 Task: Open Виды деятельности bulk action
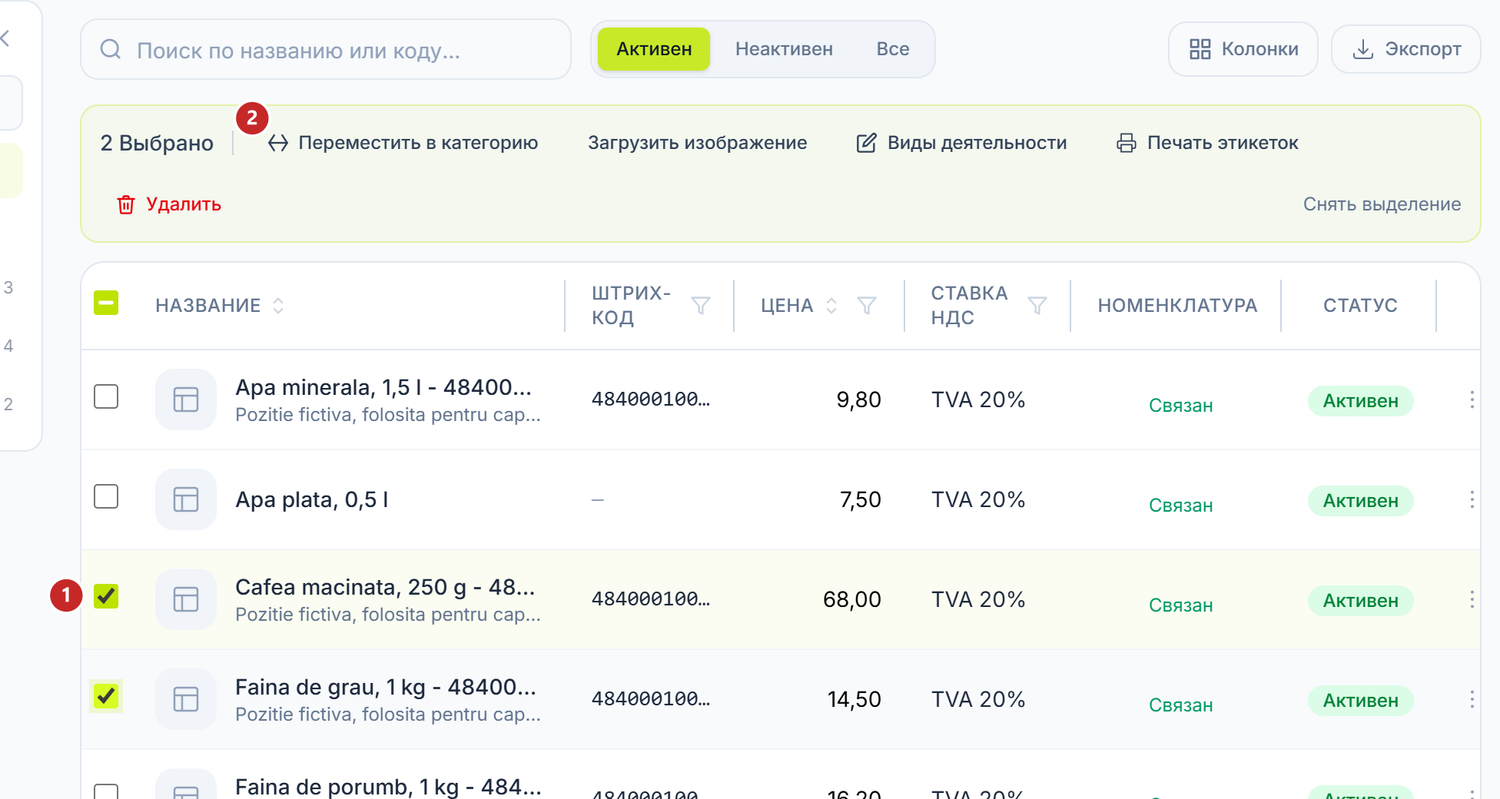tap(961, 143)
